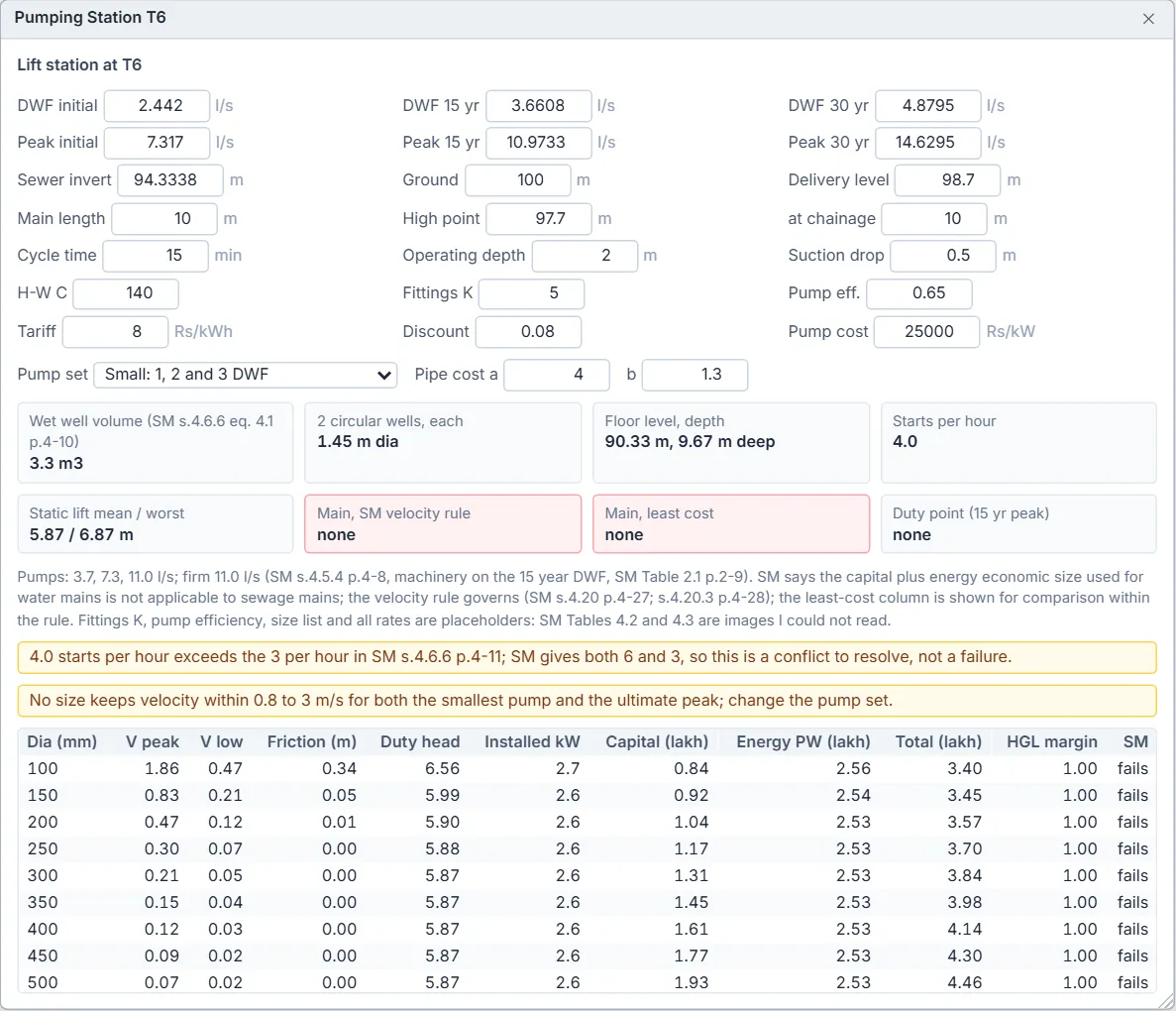The height and width of the screenshot is (1011, 1176).
Task: Click the Starts per hour card
Action: (x=1019, y=443)
